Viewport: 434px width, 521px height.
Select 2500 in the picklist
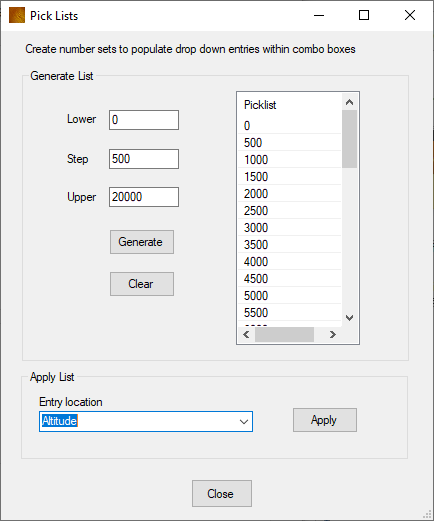tap(290, 211)
